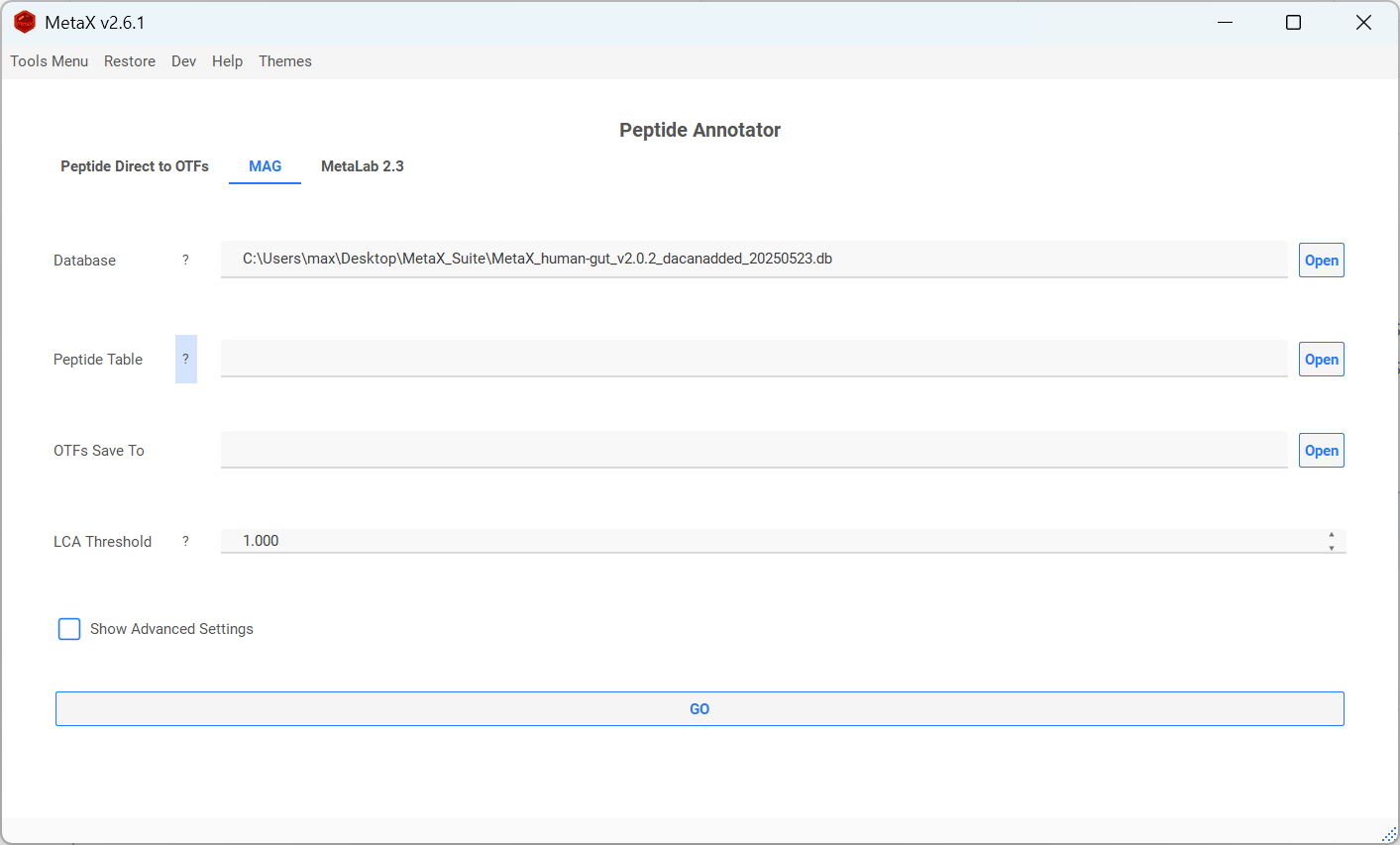The height and width of the screenshot is (845, 1400).
Task: Click the Database label
Action: coord(85,261)
